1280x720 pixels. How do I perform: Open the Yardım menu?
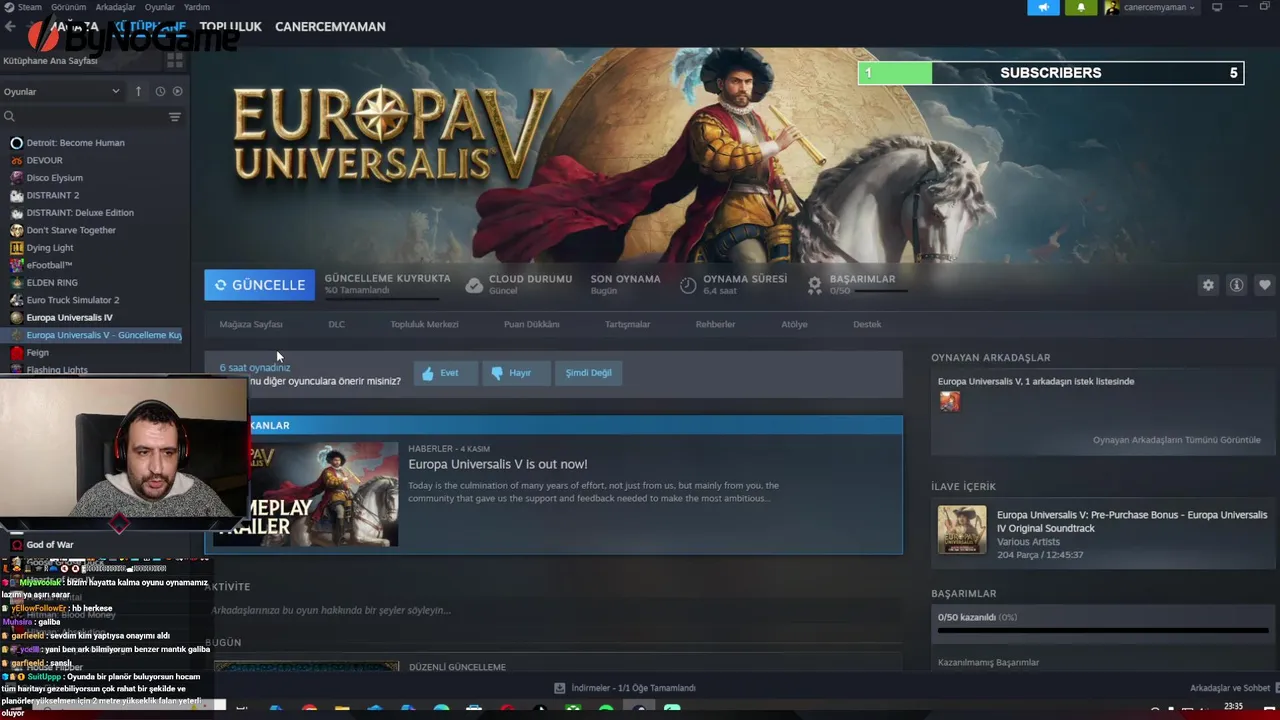tap(197, 7)
